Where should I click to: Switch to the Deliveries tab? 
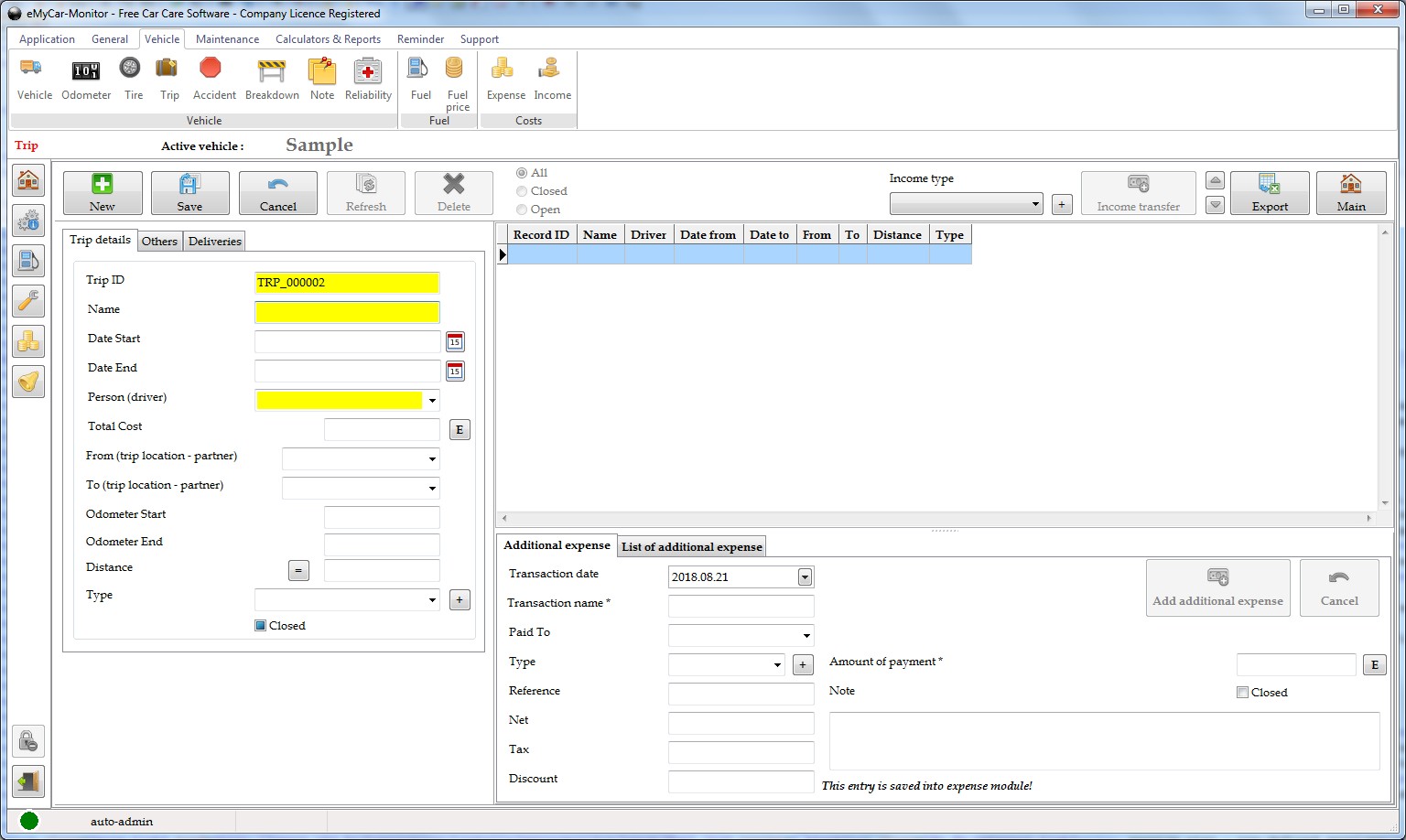click(x=215, y=242)
